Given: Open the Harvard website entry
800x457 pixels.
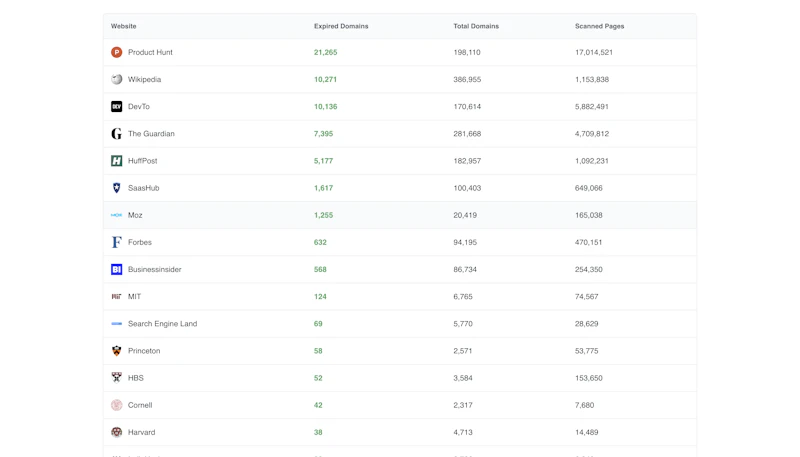Looking at the screenshot, I should (141, 432).
